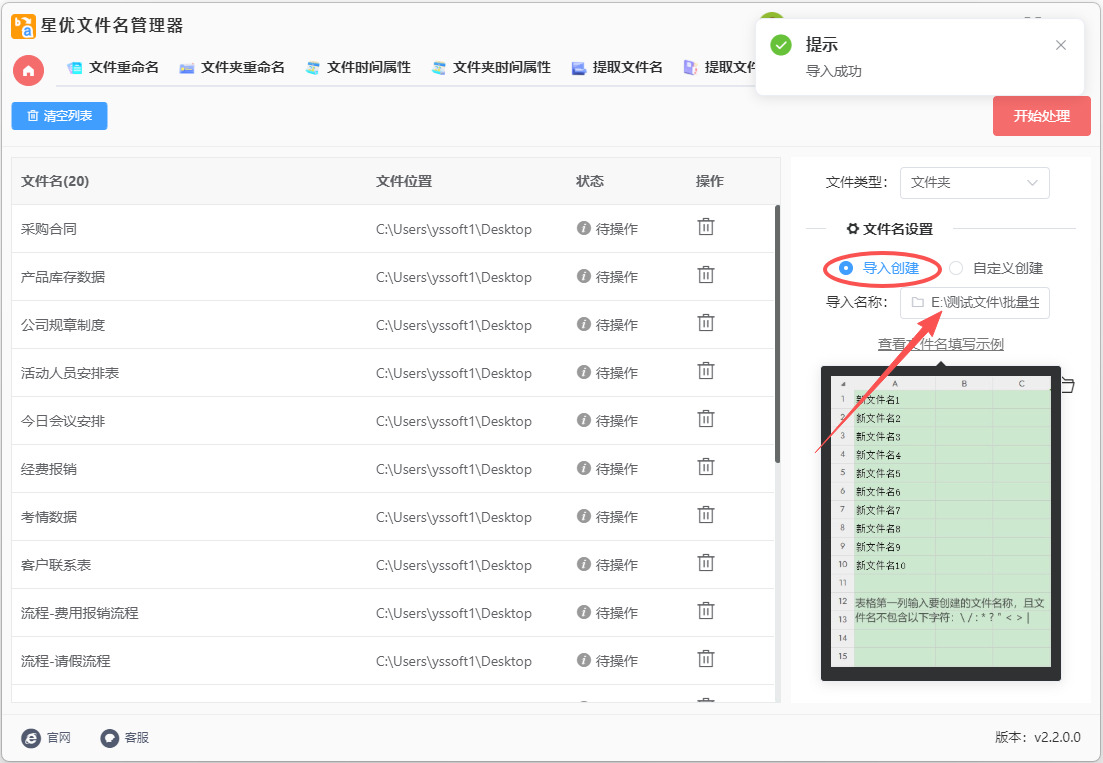Click the gear icon by 文件名设置
The width and height of the screenshot is (1103, 763).
point(853,229)
